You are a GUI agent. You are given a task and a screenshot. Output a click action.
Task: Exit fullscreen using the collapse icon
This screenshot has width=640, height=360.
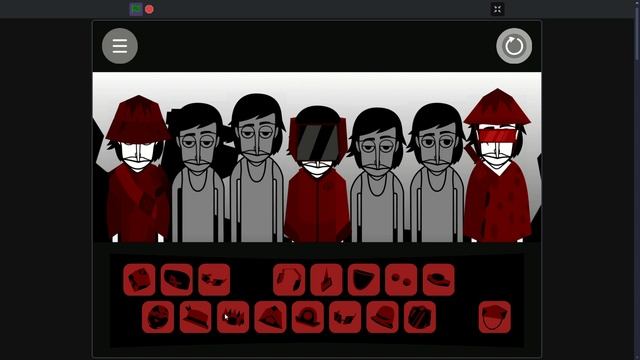pos(497,9)
